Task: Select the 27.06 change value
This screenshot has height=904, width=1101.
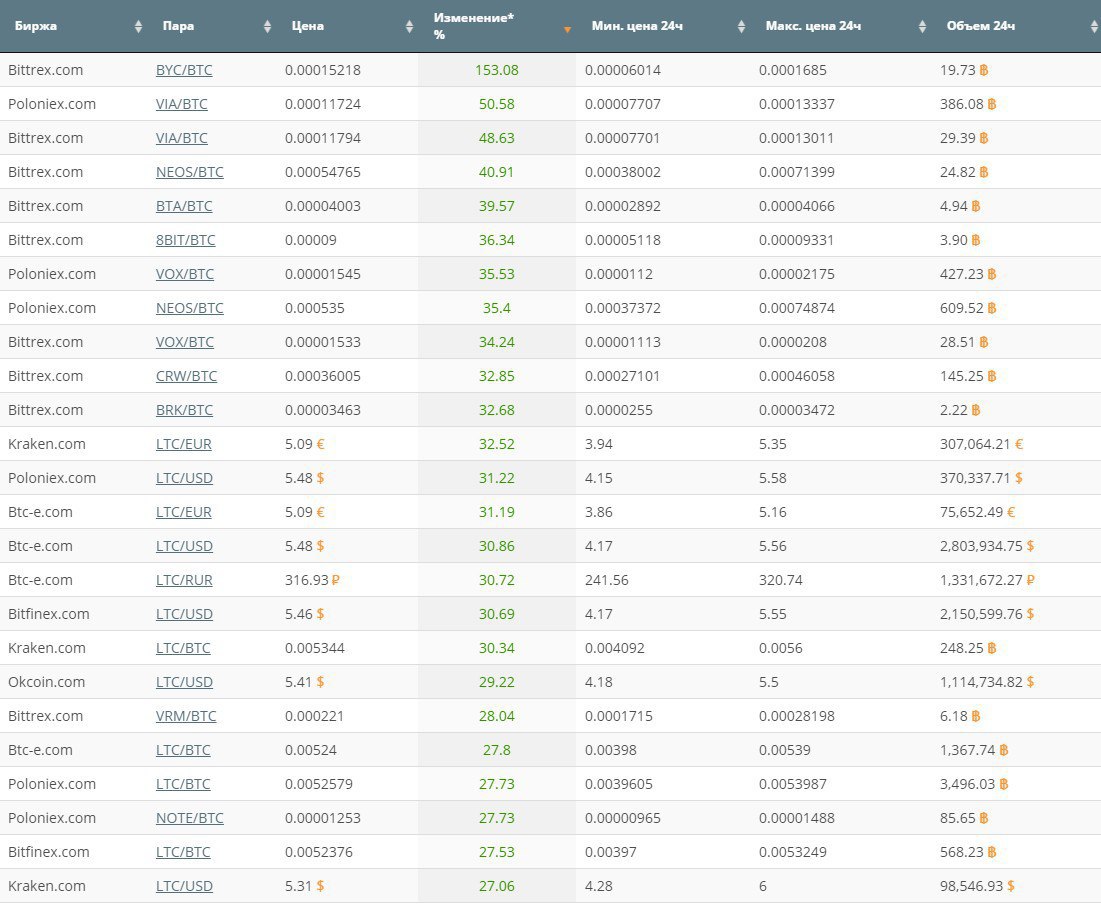Action: click(496, 886)
